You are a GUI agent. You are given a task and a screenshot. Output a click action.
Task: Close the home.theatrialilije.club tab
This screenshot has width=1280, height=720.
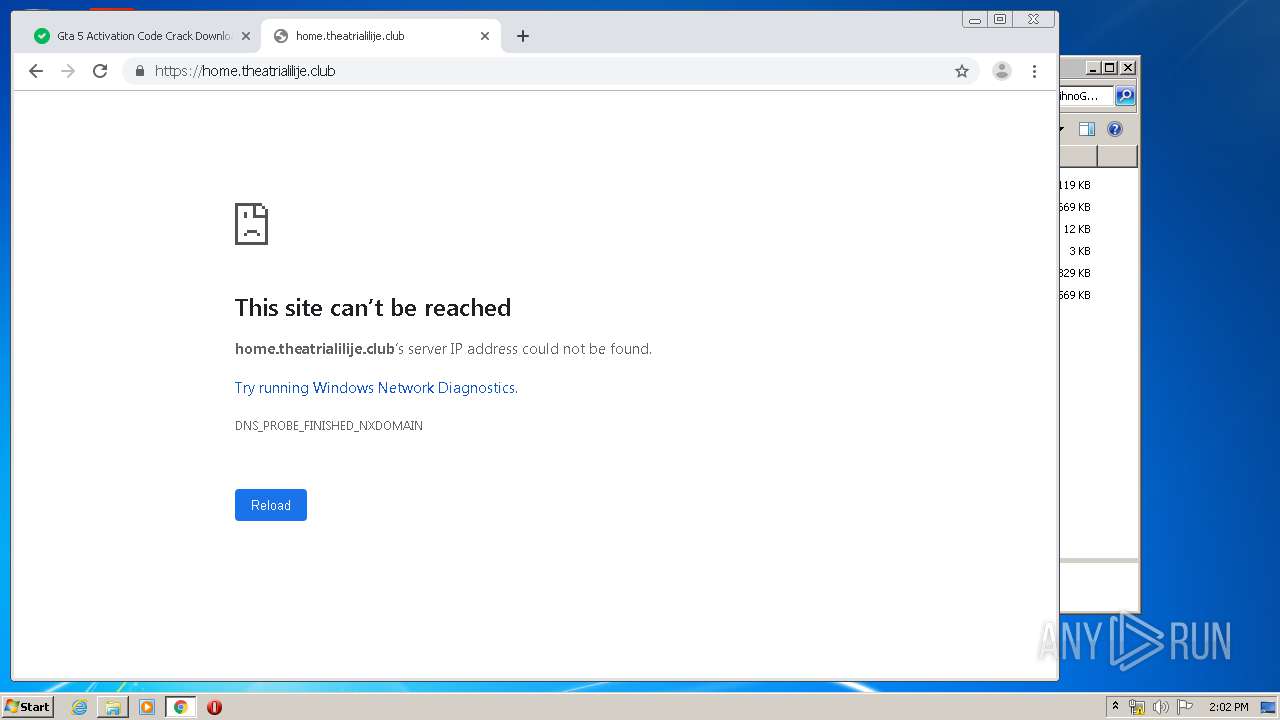pyautogui.click(x=485, y=36)
